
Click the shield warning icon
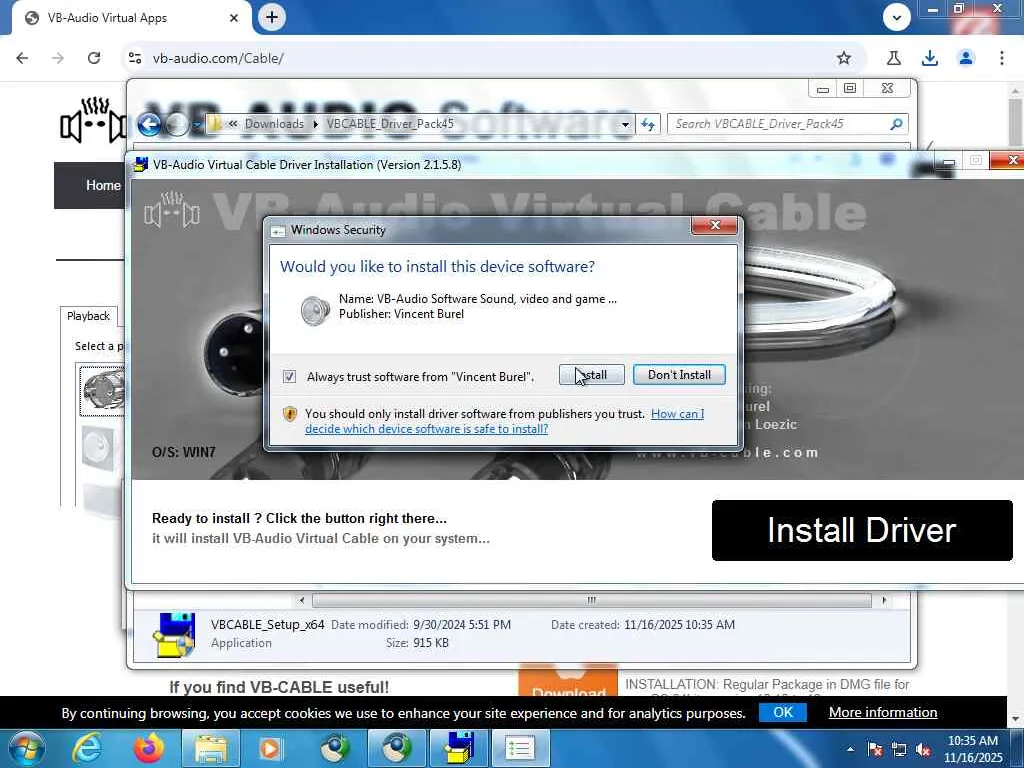[x=290, y=414]
